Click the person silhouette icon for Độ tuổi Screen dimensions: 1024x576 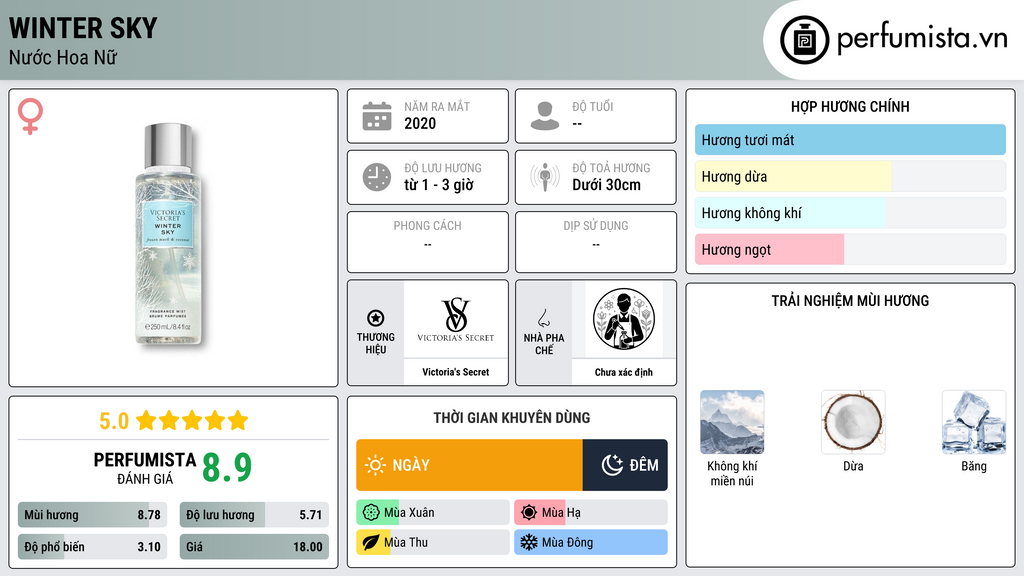click(545, 116)
